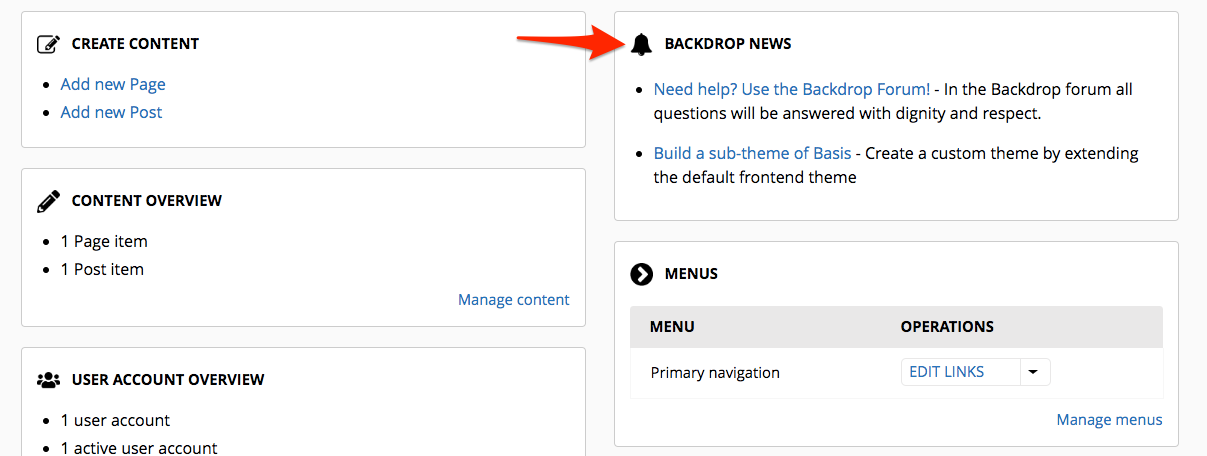
Task: Click the '1 Page item' entry
Action: [104, 241]
